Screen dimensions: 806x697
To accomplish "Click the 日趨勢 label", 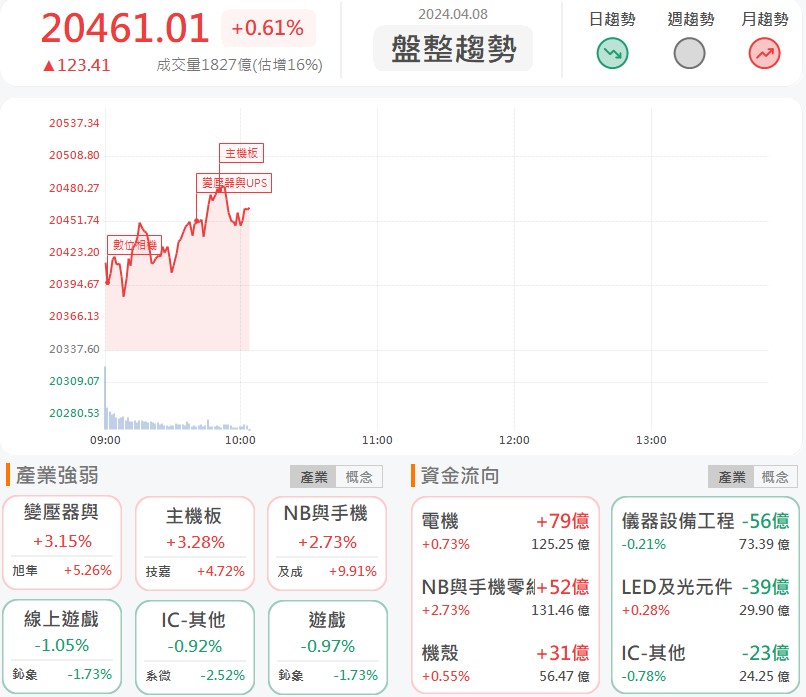I will click(612, 19).
